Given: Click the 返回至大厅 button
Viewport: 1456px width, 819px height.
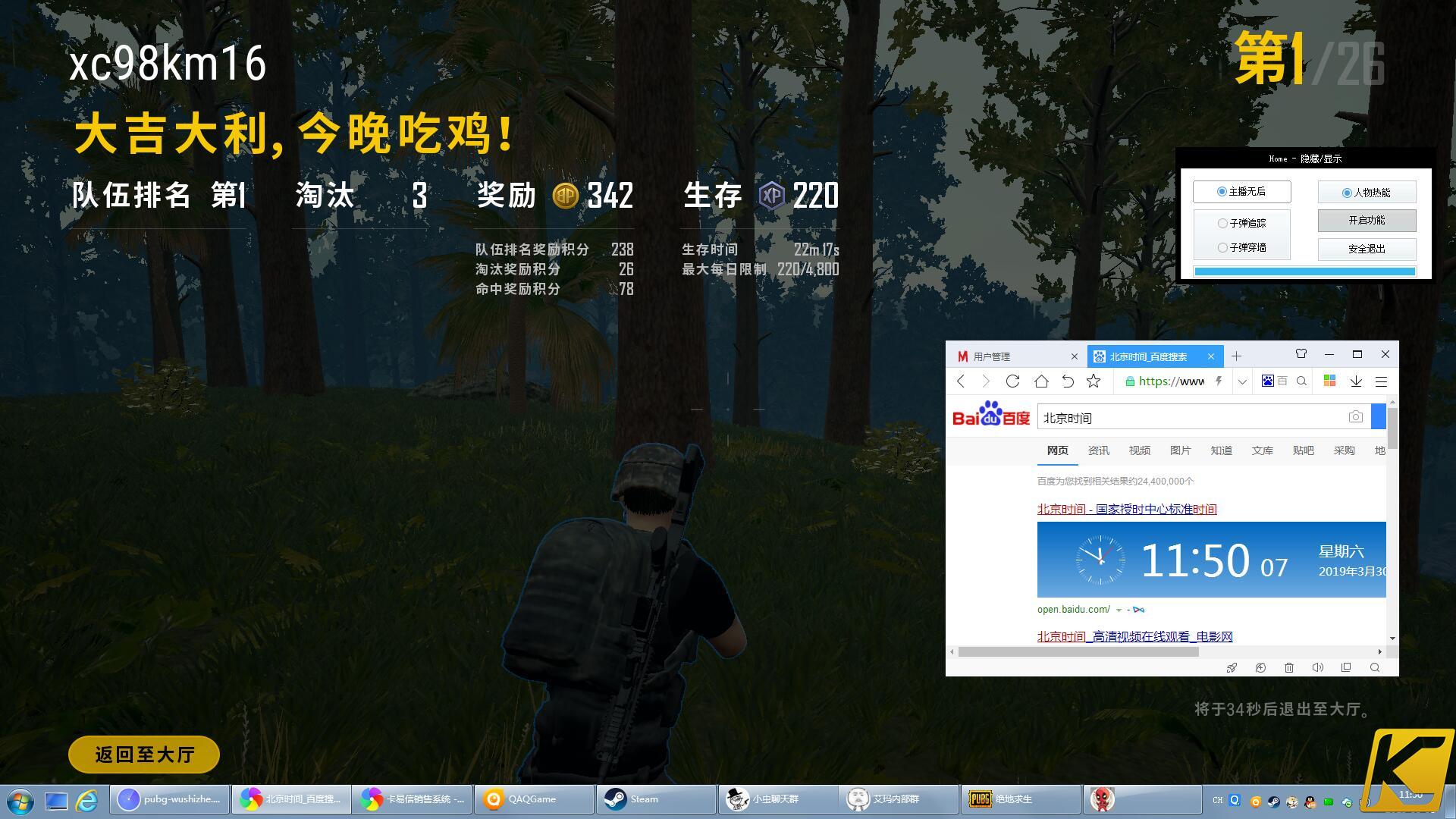Looking at the screenshot, I should 144,755.
